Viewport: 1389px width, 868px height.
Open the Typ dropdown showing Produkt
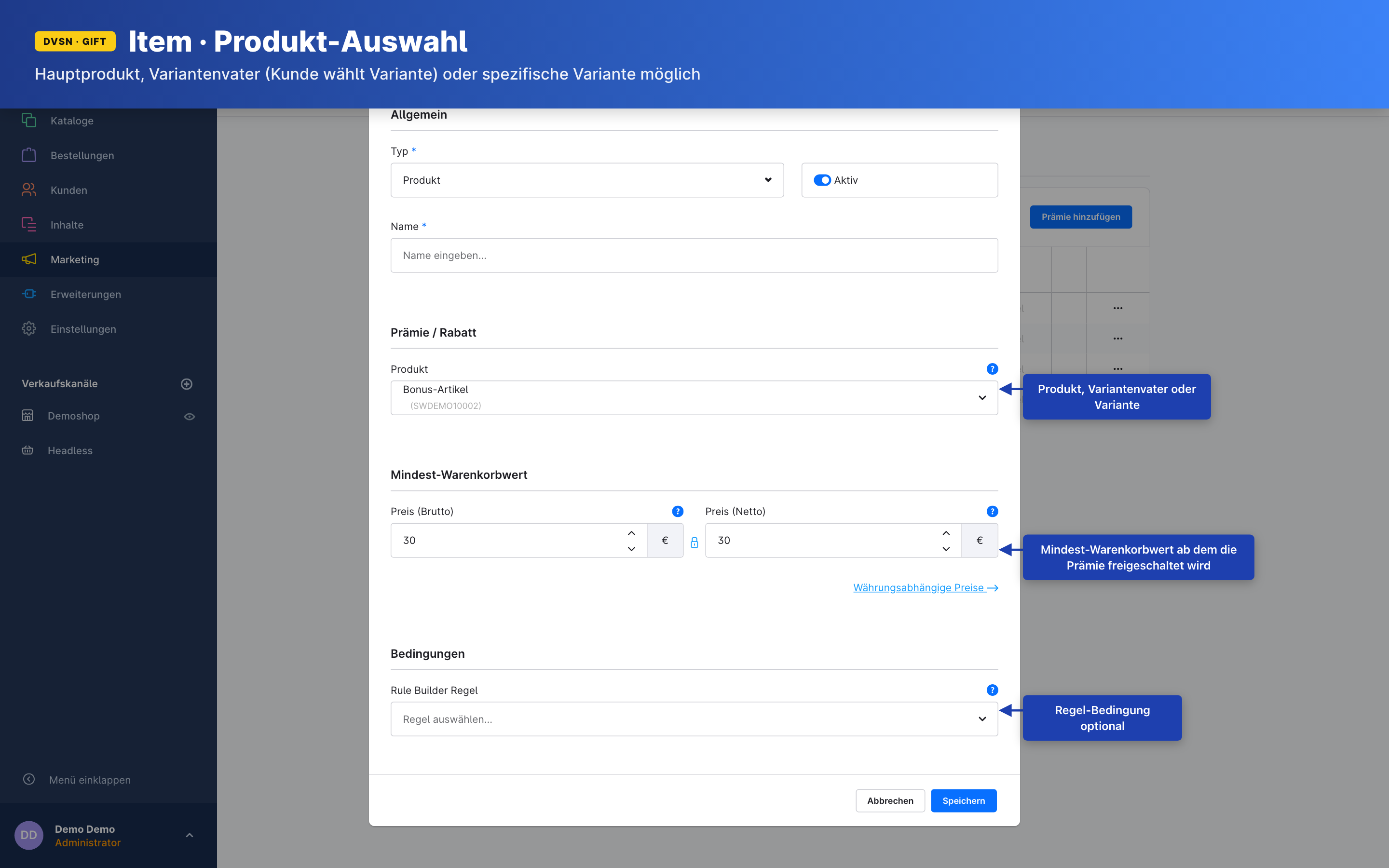tap(586, 180)
